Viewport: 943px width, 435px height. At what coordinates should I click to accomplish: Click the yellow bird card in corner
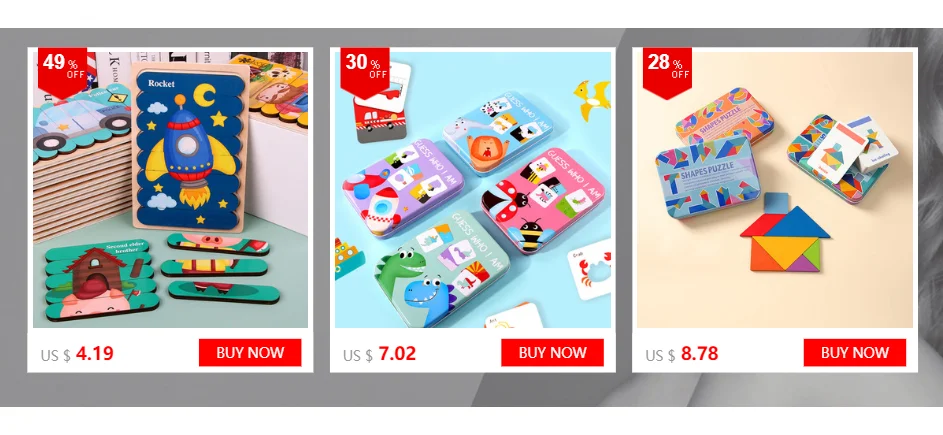point(591,98)
